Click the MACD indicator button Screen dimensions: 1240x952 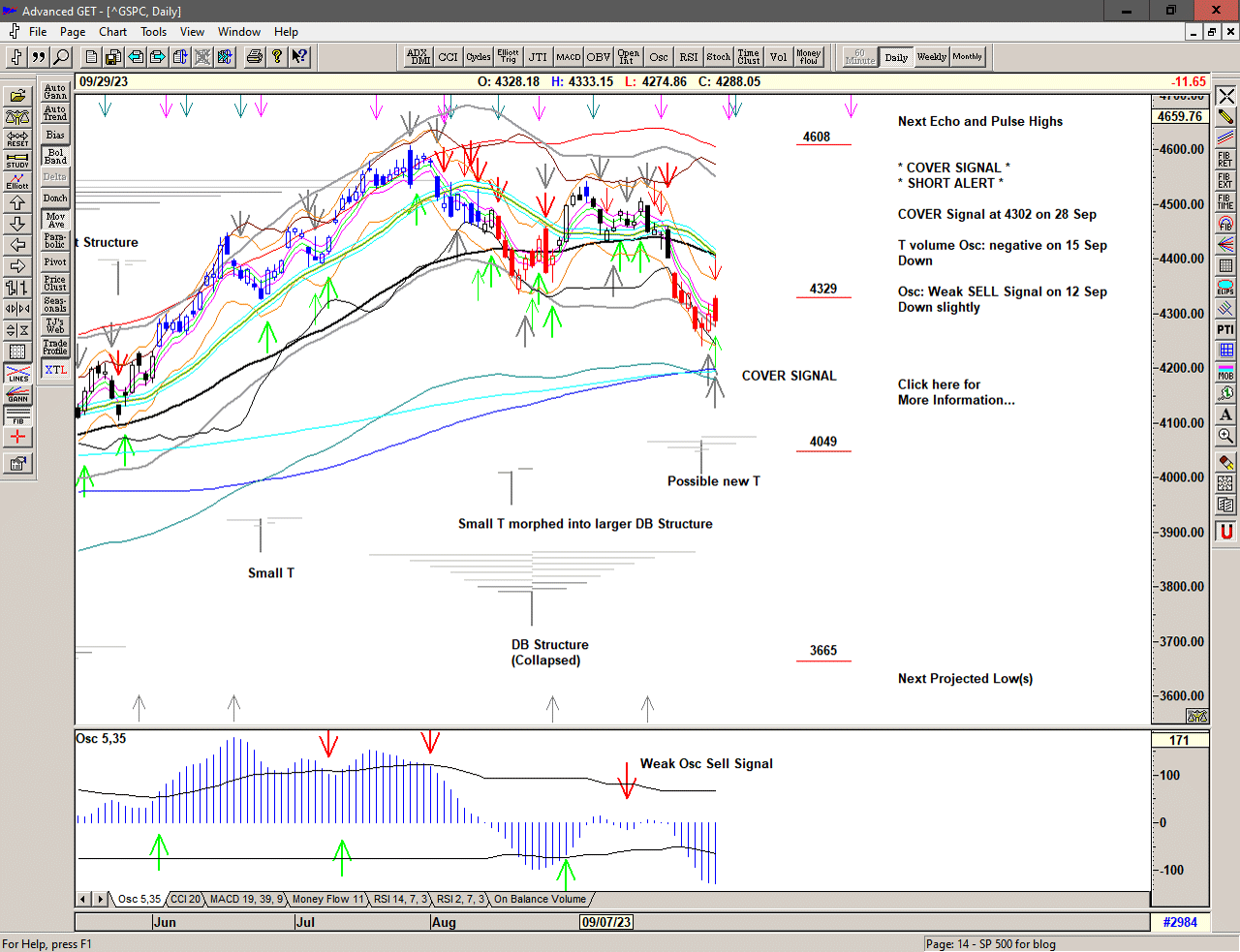[569, 57]
